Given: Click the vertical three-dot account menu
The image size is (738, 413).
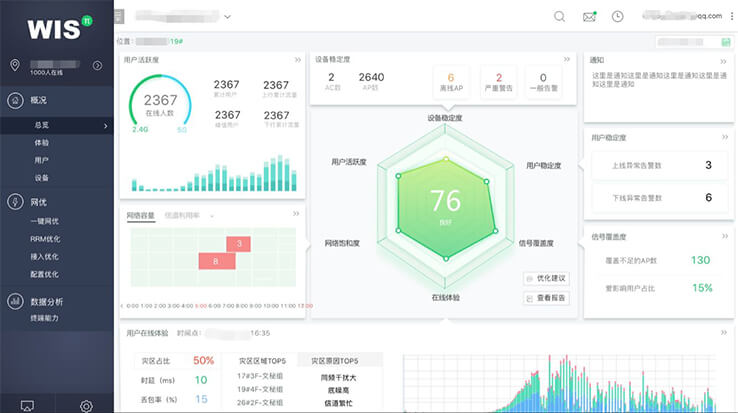Looking at the screenshot, I should [729, 16].
